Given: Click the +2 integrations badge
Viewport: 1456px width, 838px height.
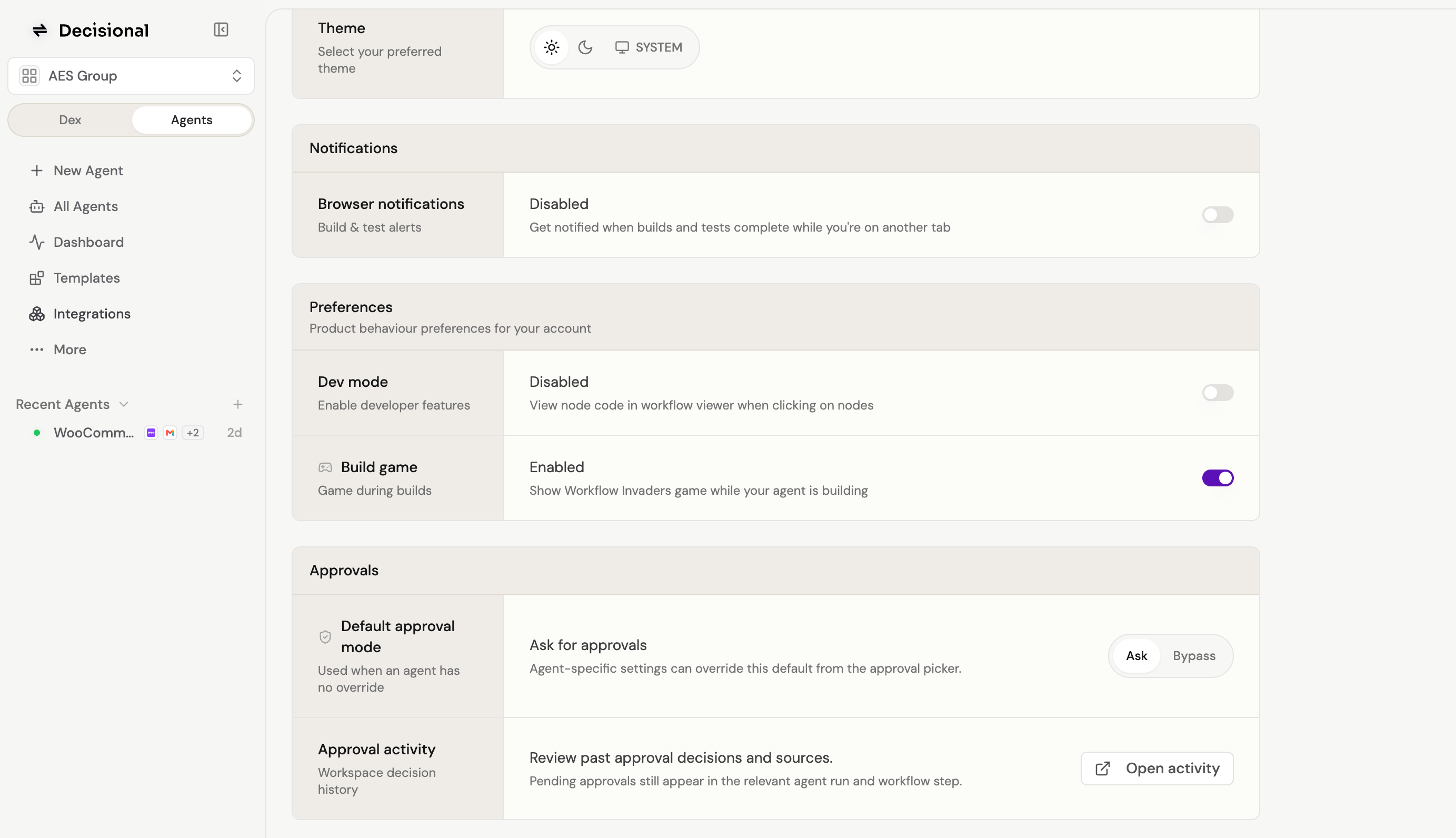Looking at the screenshot, I should (x=193, y=433).
